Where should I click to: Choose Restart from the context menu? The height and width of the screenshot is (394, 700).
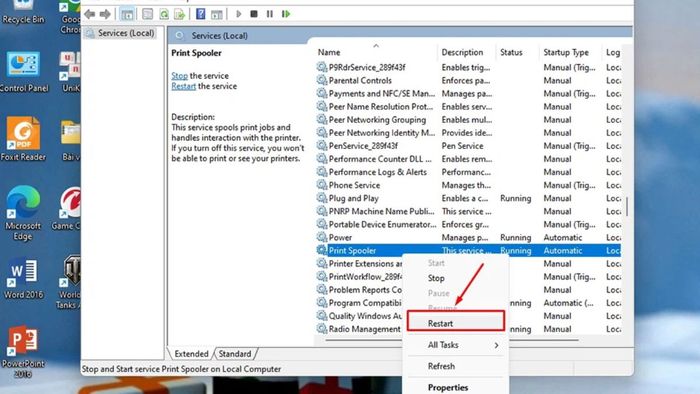pyautogui.click(x=456, y=323)
